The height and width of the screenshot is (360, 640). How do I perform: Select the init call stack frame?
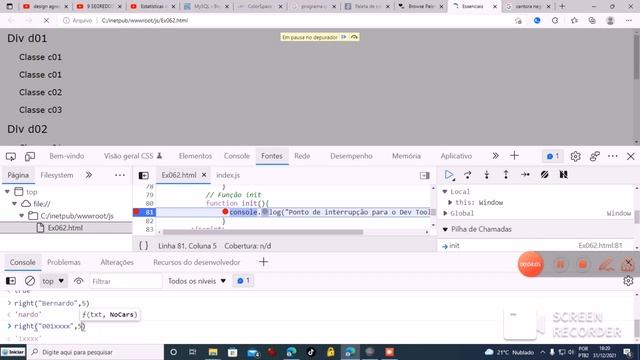[x=536, y=246]
